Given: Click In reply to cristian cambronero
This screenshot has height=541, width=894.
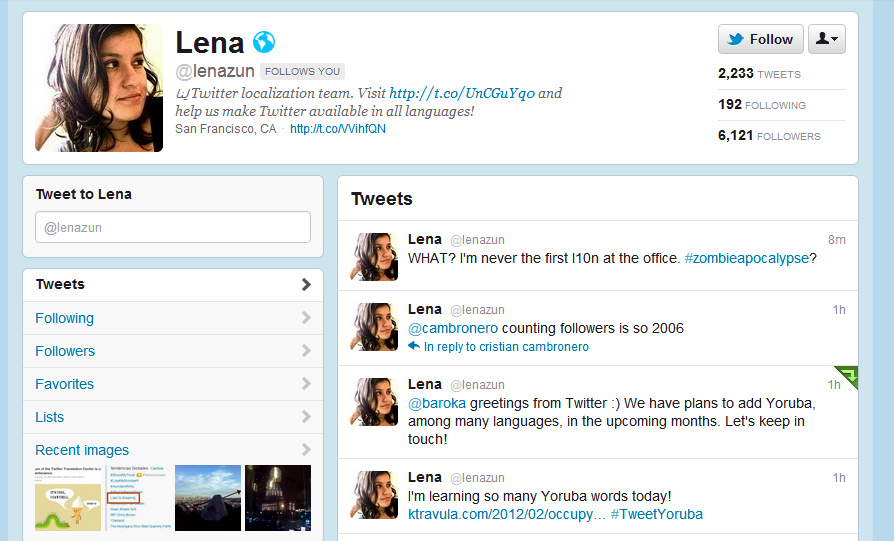Looking at the screenshot, I should (x=506, y=347).
